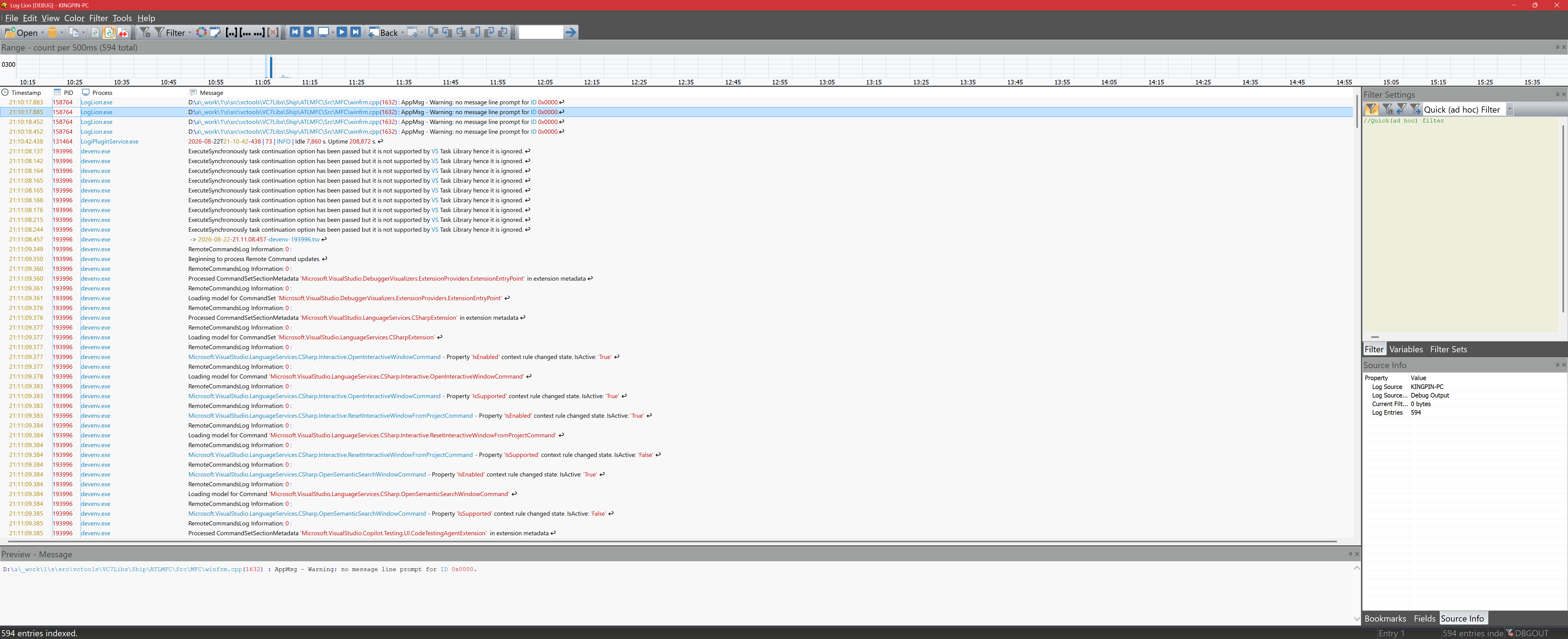Viewport: 1568px width, 639px height.
Task: Click the bracket with red X icon
Action: 273,32
